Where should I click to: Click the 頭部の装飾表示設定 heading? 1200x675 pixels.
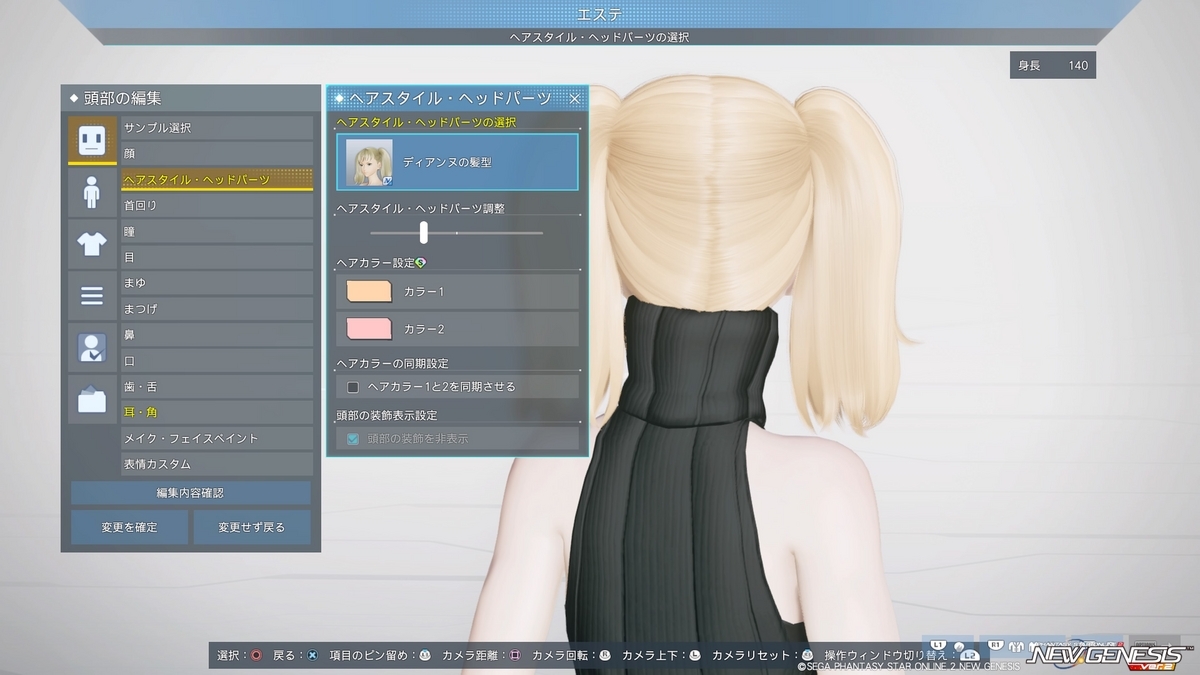387,415
